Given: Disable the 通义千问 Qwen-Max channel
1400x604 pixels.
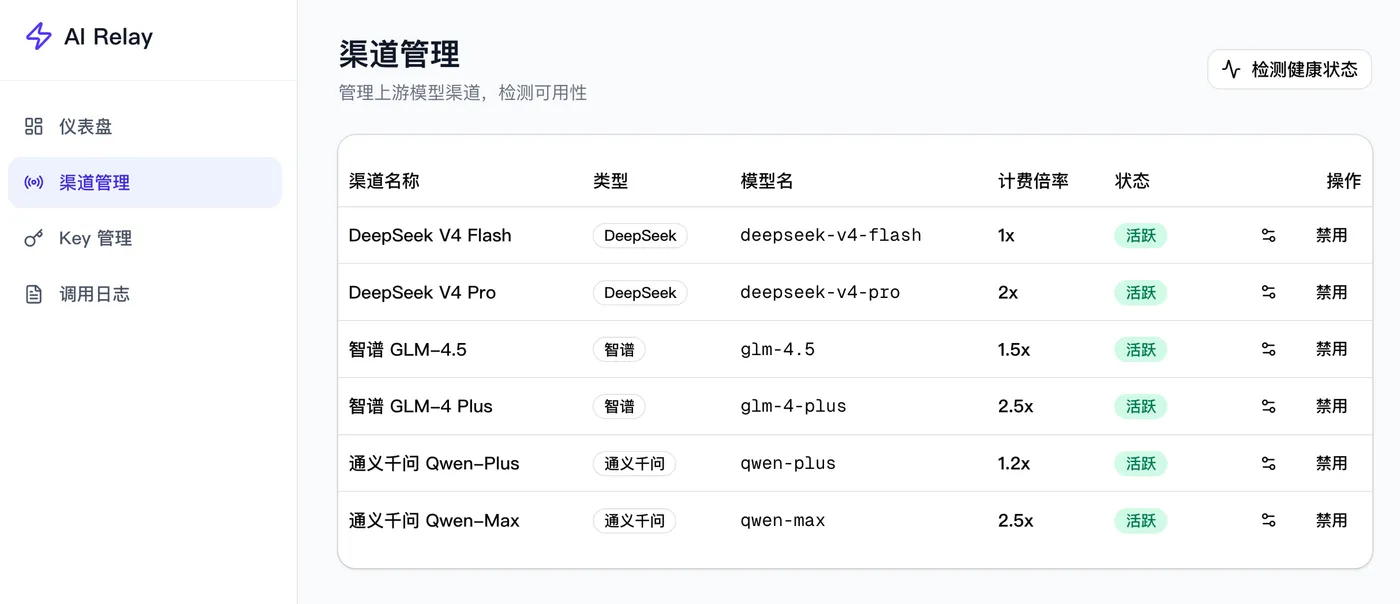Looking at the screenshot, I should 1332,520.
